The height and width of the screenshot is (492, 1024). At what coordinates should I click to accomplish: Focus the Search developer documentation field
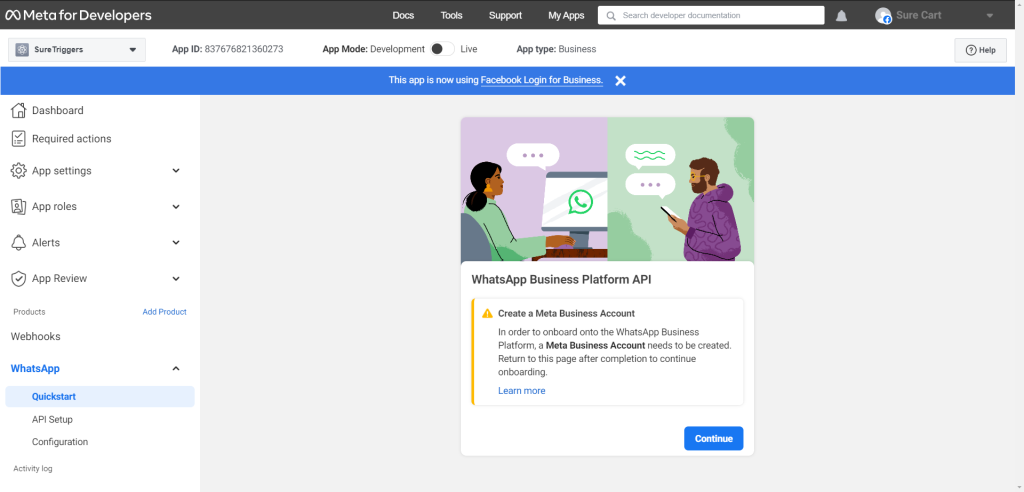tap(711, 16)
